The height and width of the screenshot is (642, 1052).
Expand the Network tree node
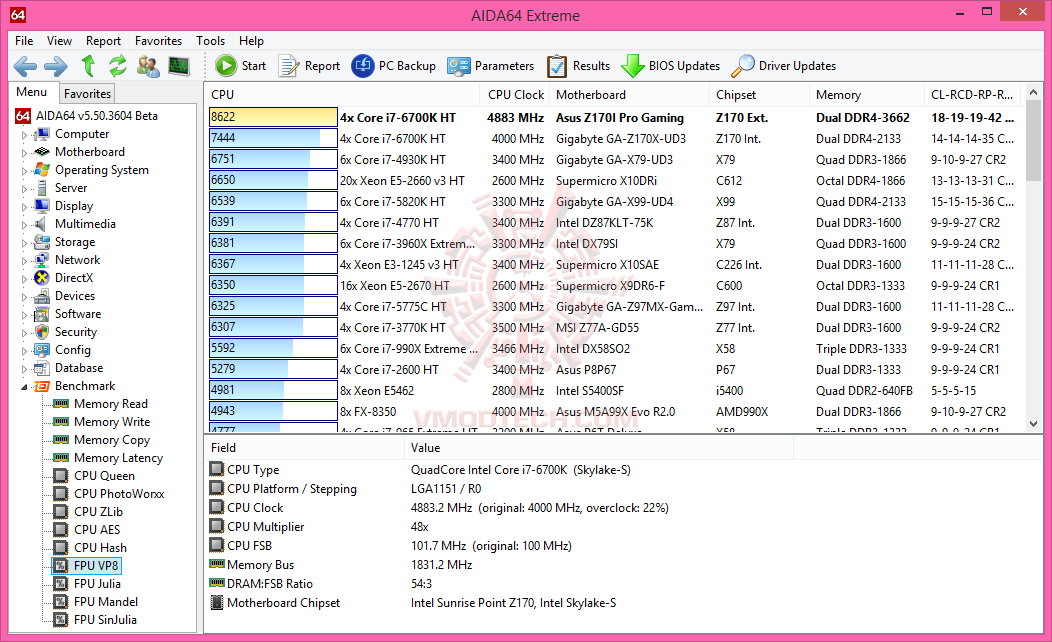pos(24,261)
